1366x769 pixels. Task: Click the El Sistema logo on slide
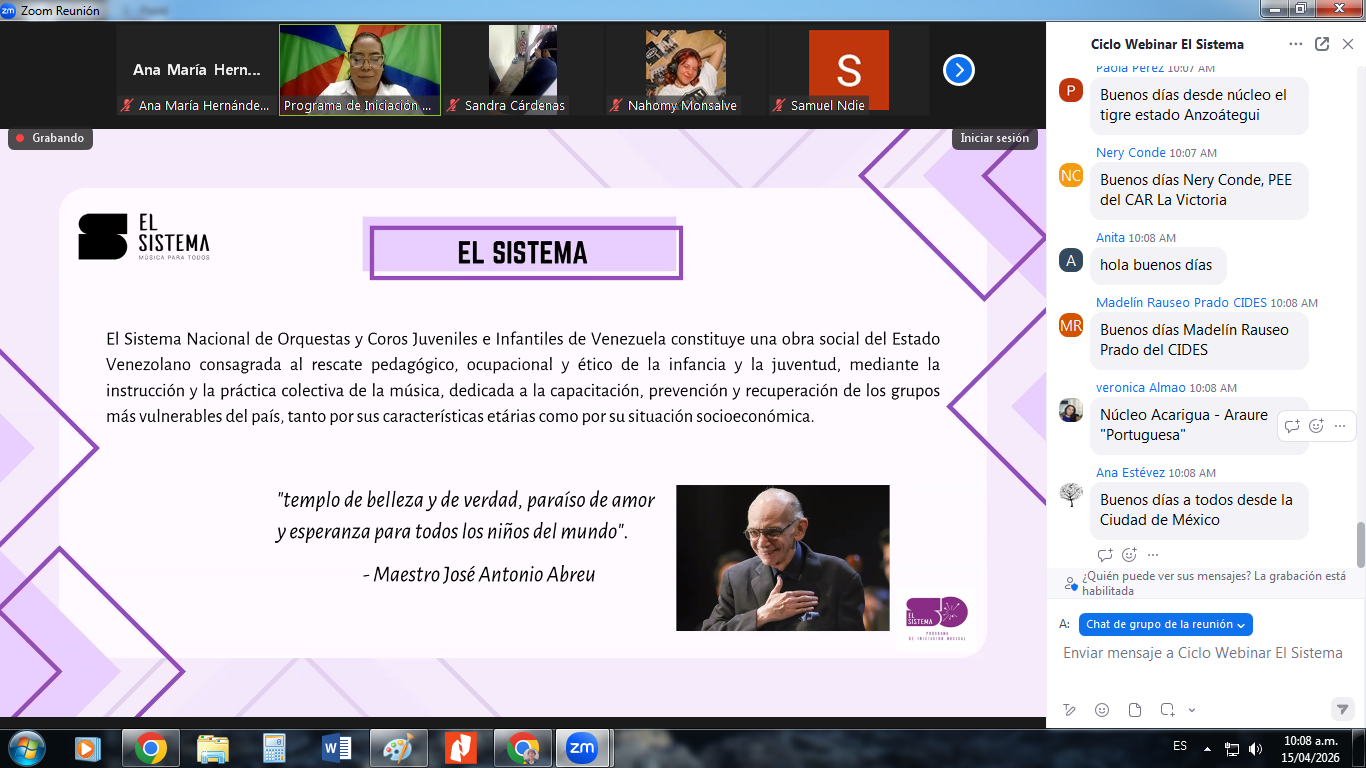pos(144,237)
